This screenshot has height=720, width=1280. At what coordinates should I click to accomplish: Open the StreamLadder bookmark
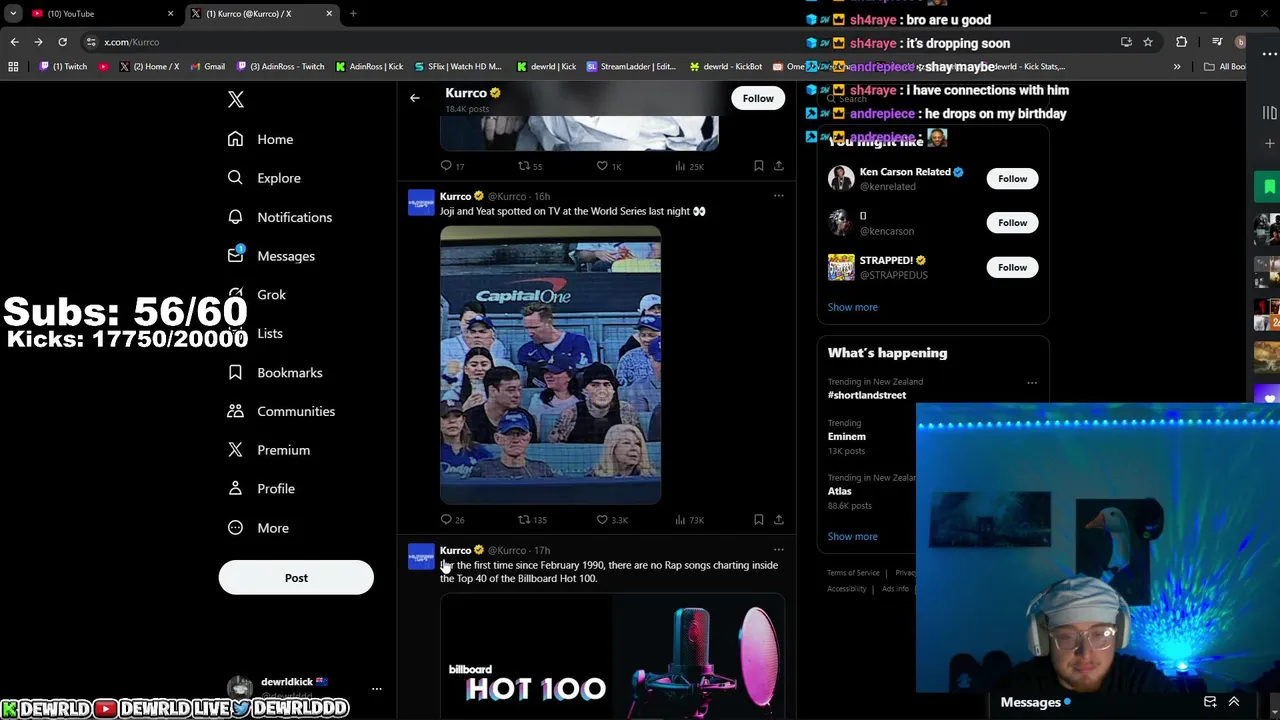632,67
